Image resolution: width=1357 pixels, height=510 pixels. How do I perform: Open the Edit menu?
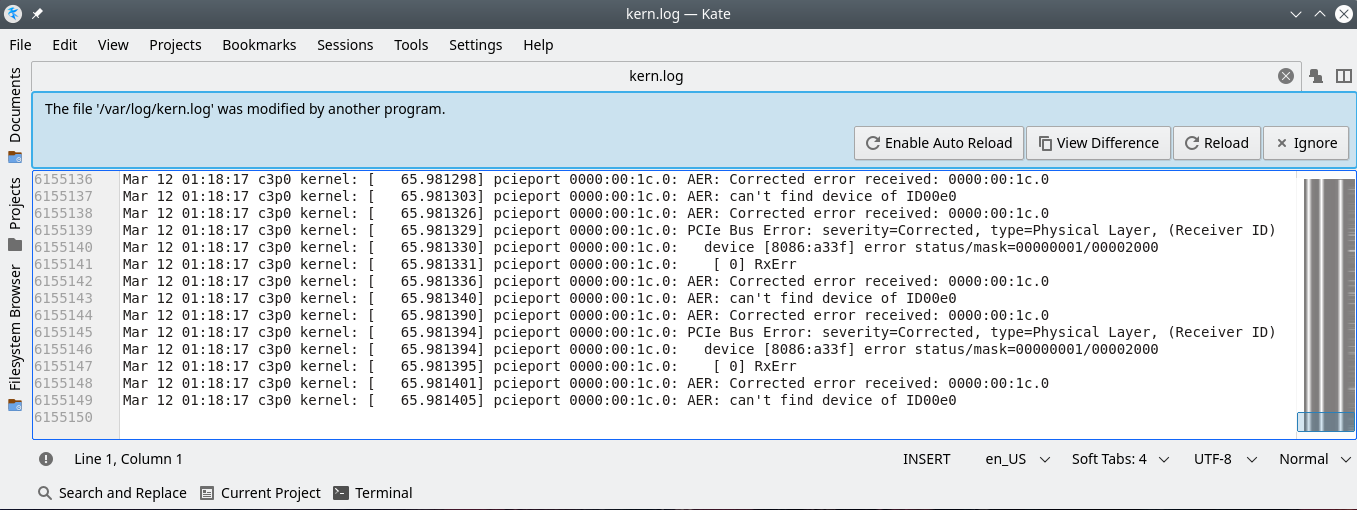(x=65, y=45)
